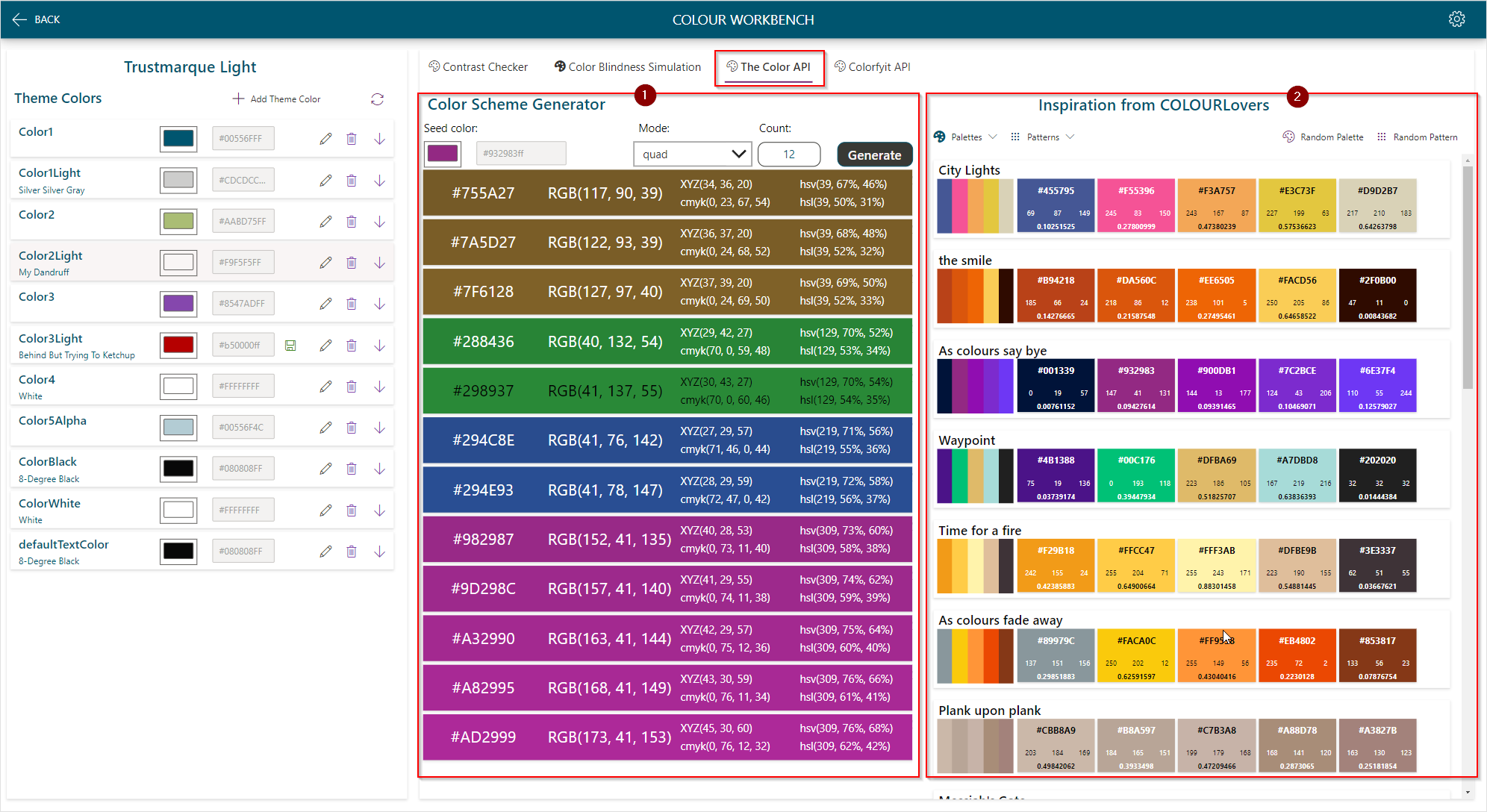Open the Color Blindness Simulation tab
Image resolution: width=1487 pixels, height=812 pixels.
click(x=628, y=67)
